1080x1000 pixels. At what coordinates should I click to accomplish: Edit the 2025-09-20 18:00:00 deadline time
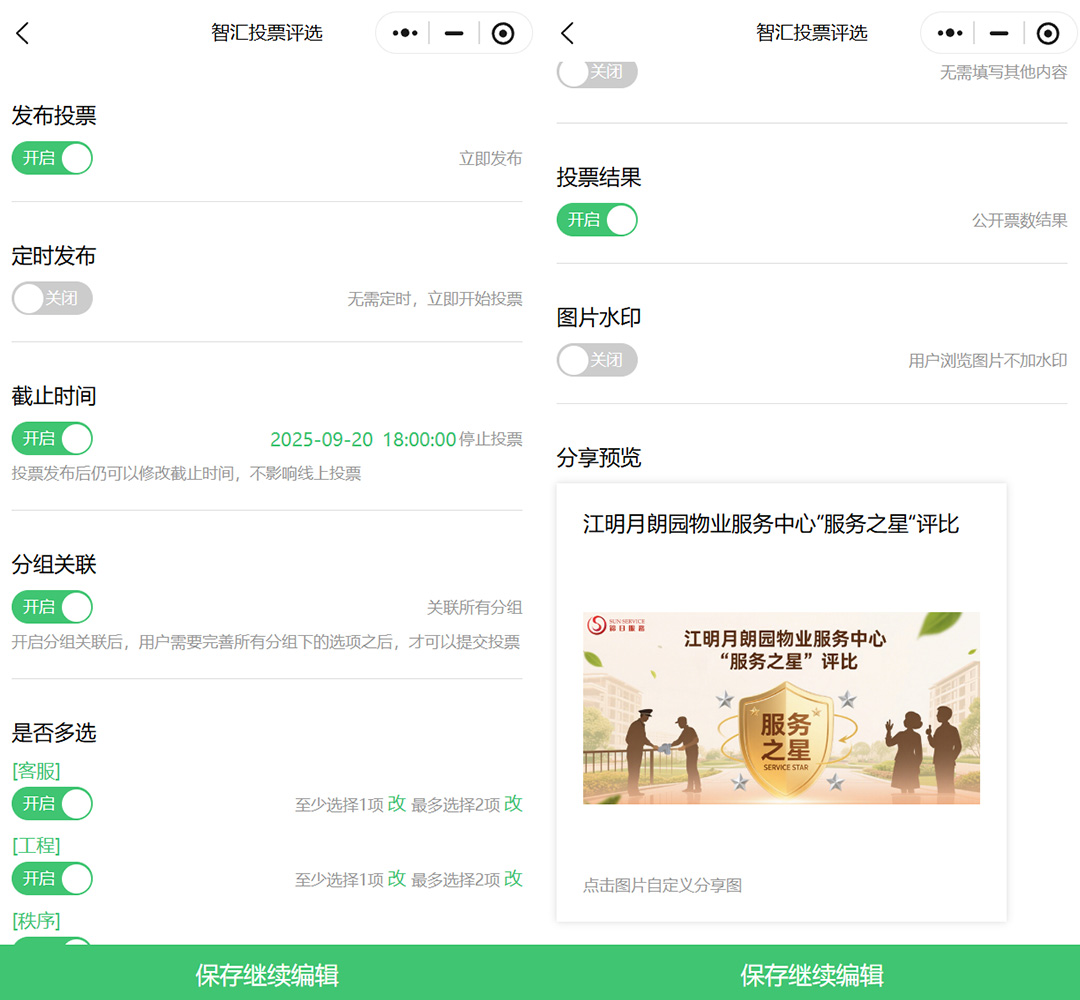click(363, 439)
